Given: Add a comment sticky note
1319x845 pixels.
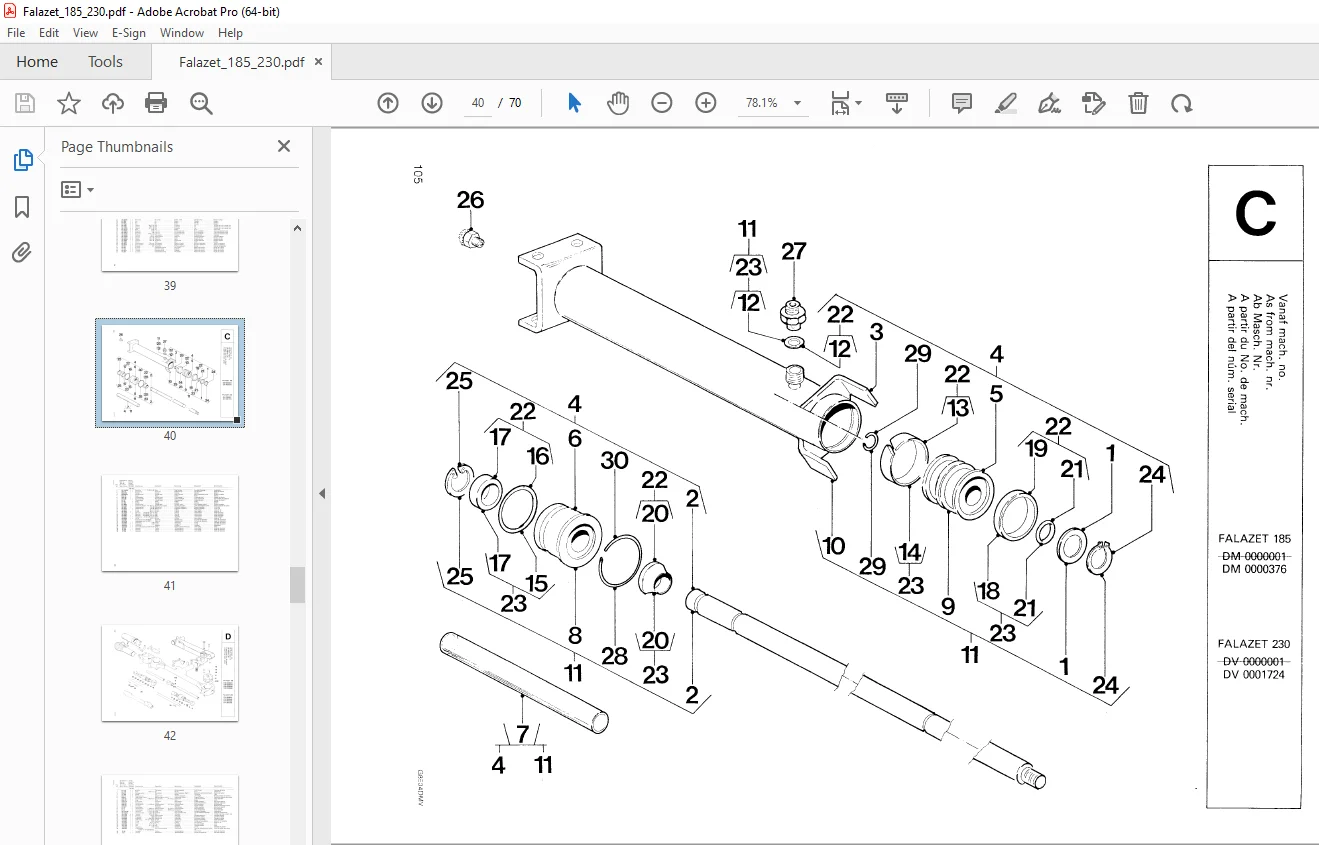Looking at the screenshot, I should [x=962, y=103].
